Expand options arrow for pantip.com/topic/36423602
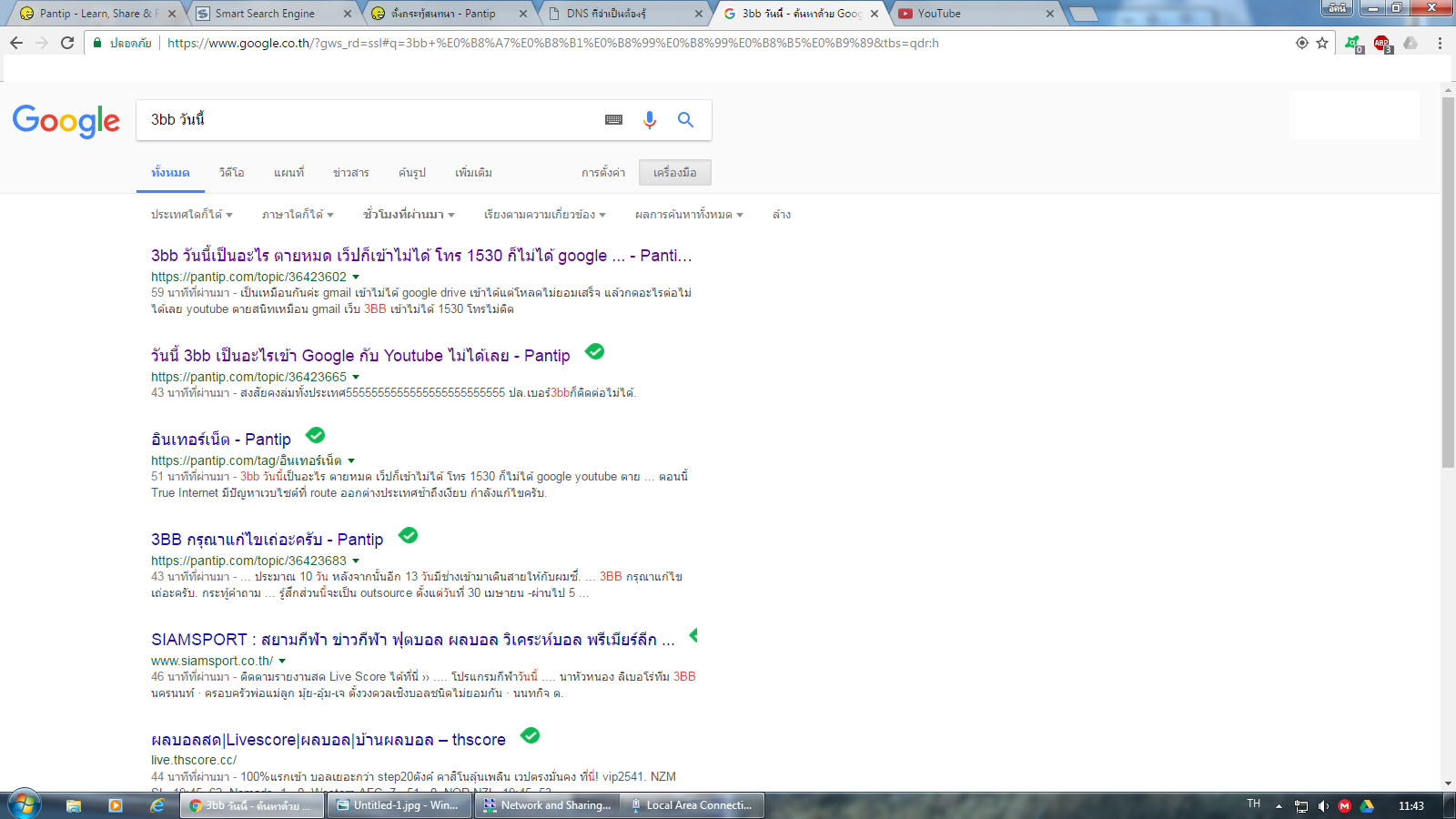The width and height of the screenshot is (1456, 819). click(356, 278)
